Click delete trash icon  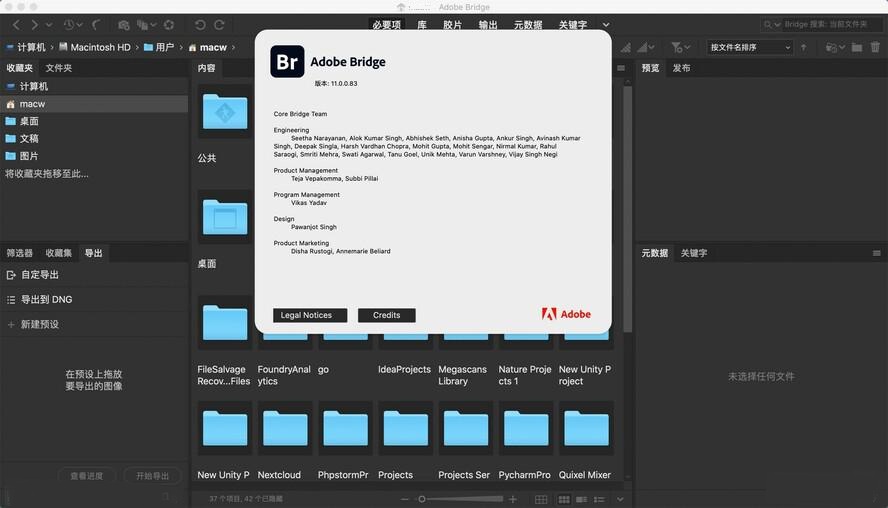coord(876,48)
